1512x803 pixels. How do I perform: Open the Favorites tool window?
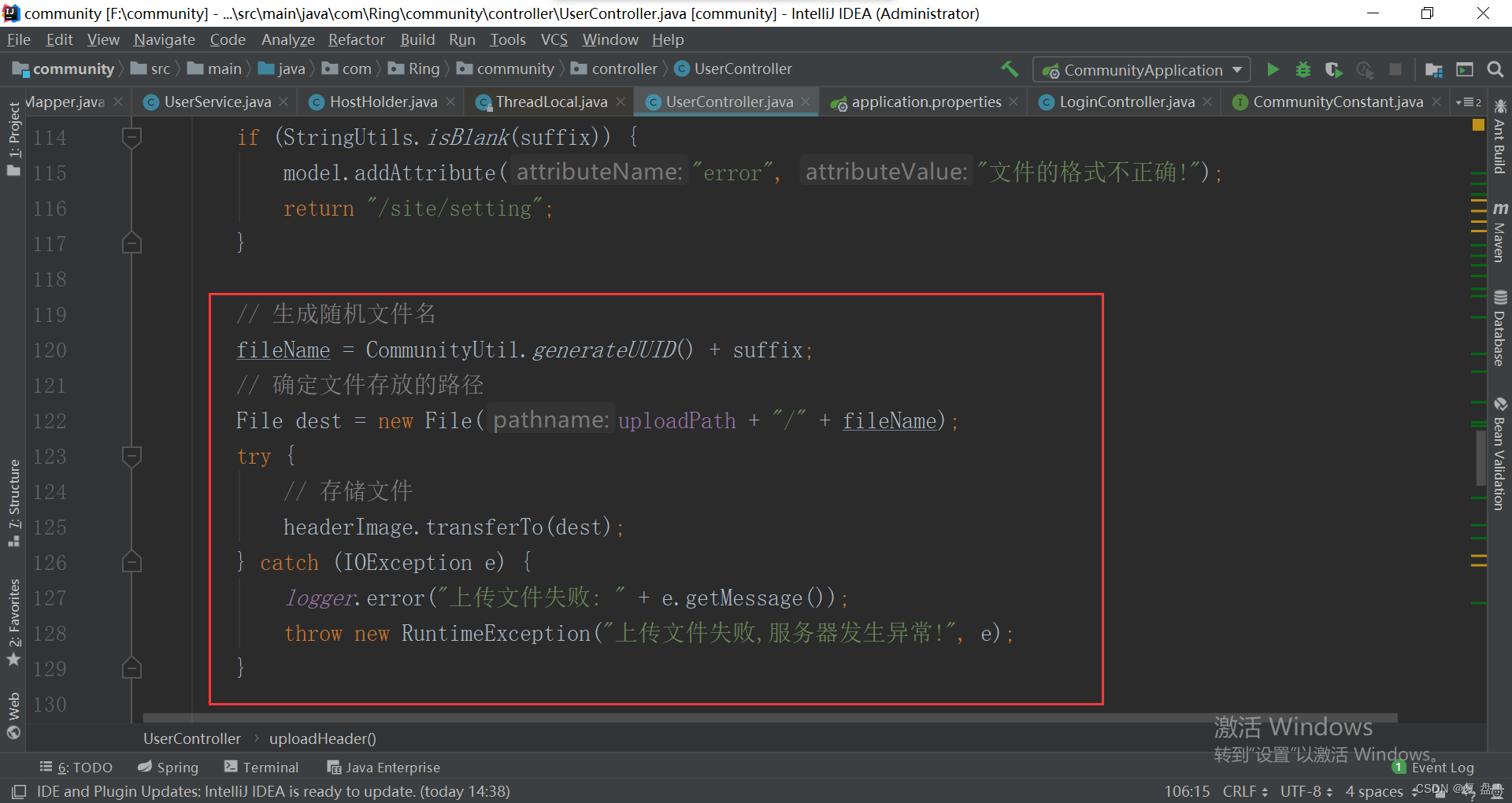click(13, 622)
